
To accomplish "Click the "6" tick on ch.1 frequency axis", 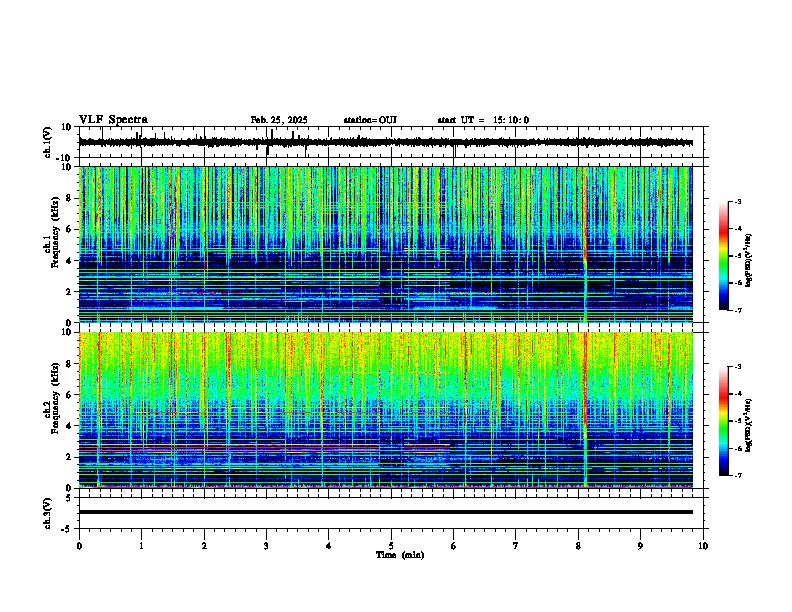I will coord(70,230).
